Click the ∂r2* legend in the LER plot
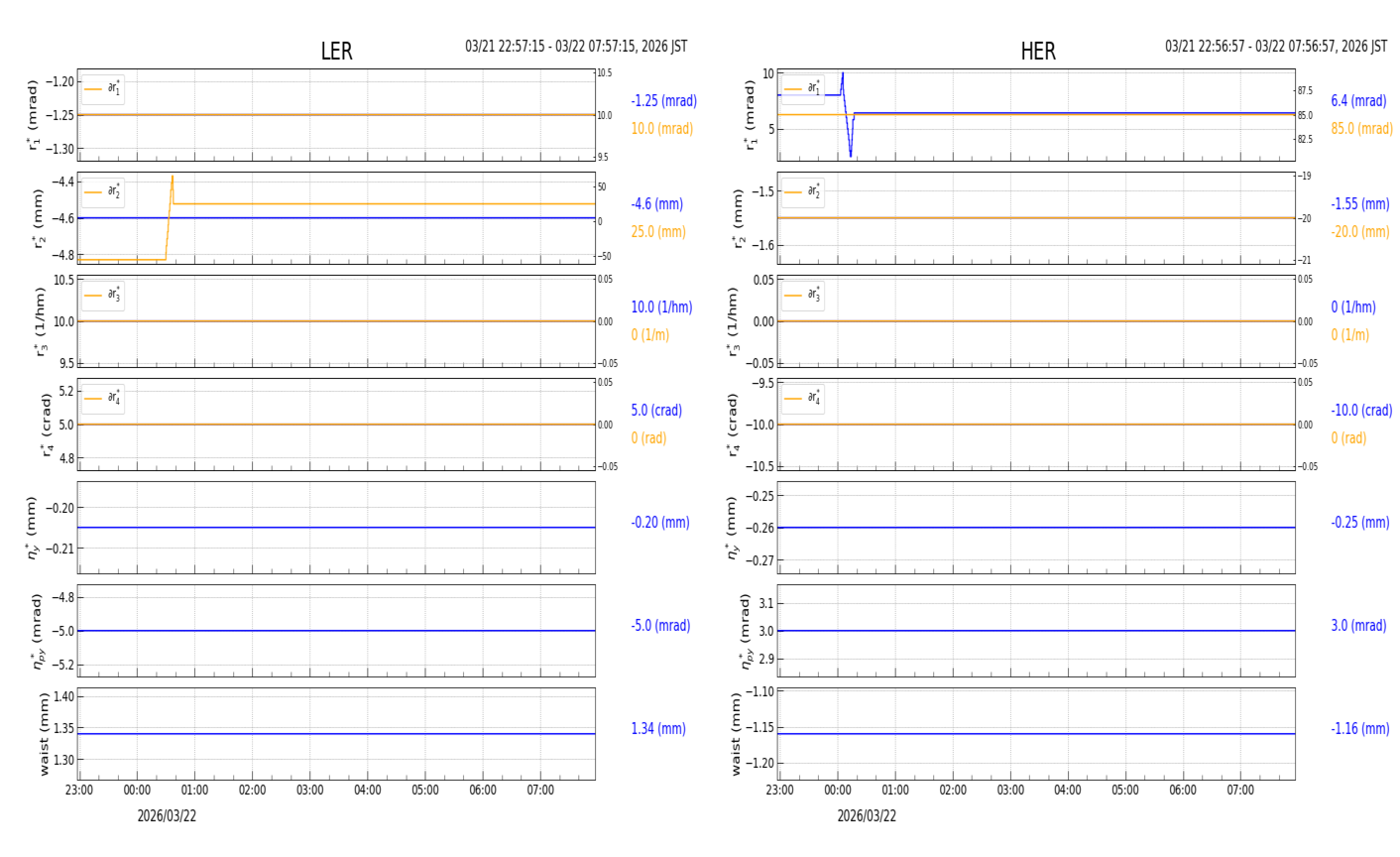The image size is (1400, 857). [103, 191]
